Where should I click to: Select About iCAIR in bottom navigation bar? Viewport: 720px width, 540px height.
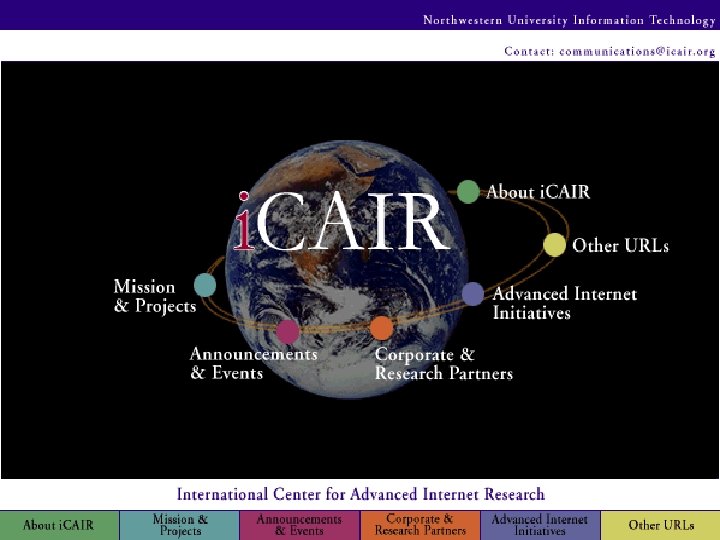point(59,525)
